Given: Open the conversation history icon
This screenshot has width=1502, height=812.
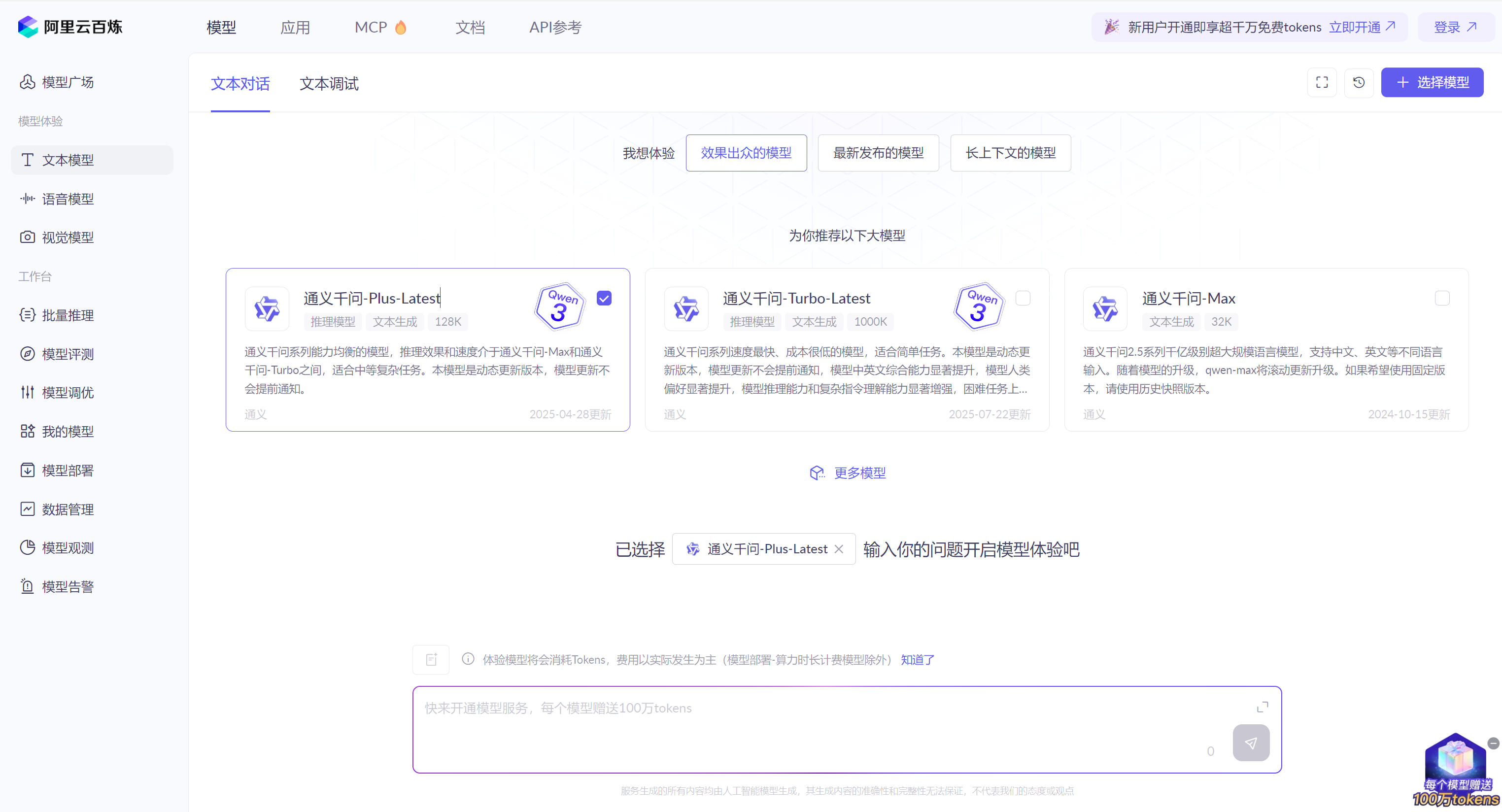Looking at the screenshot, I should click(x=1358, y=82).
